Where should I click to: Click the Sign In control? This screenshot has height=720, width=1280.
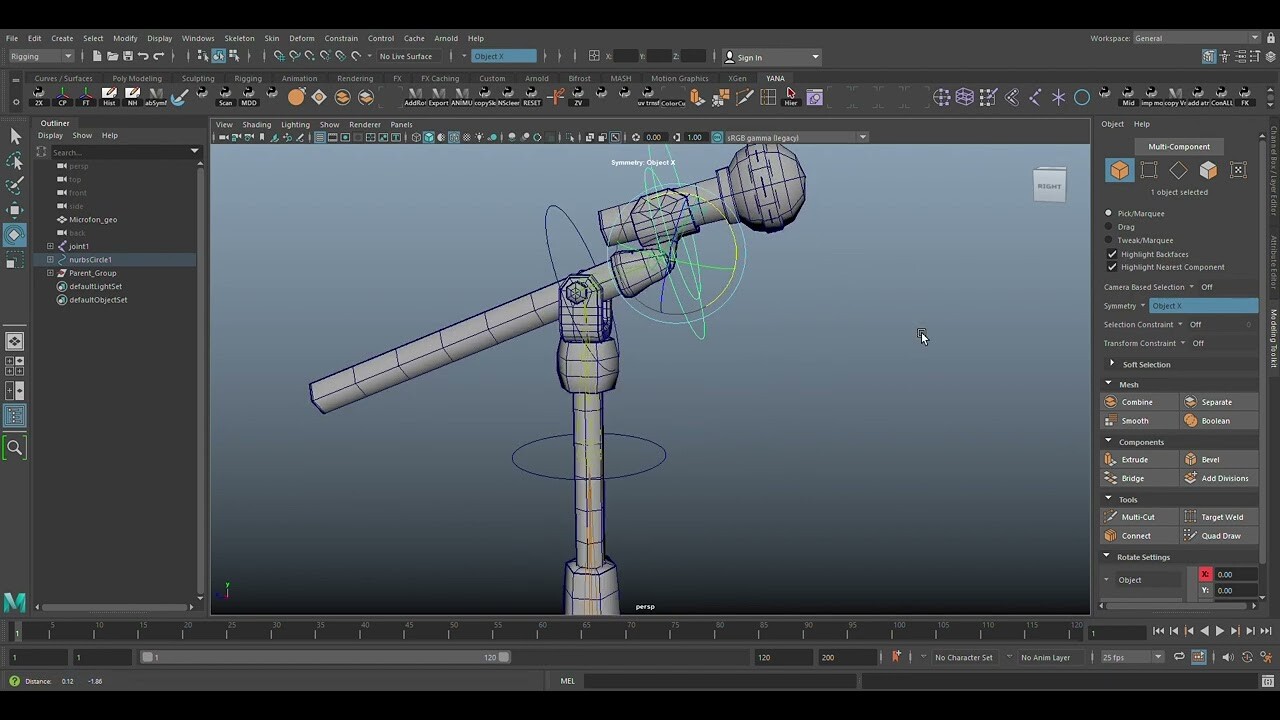pos(750,56)
